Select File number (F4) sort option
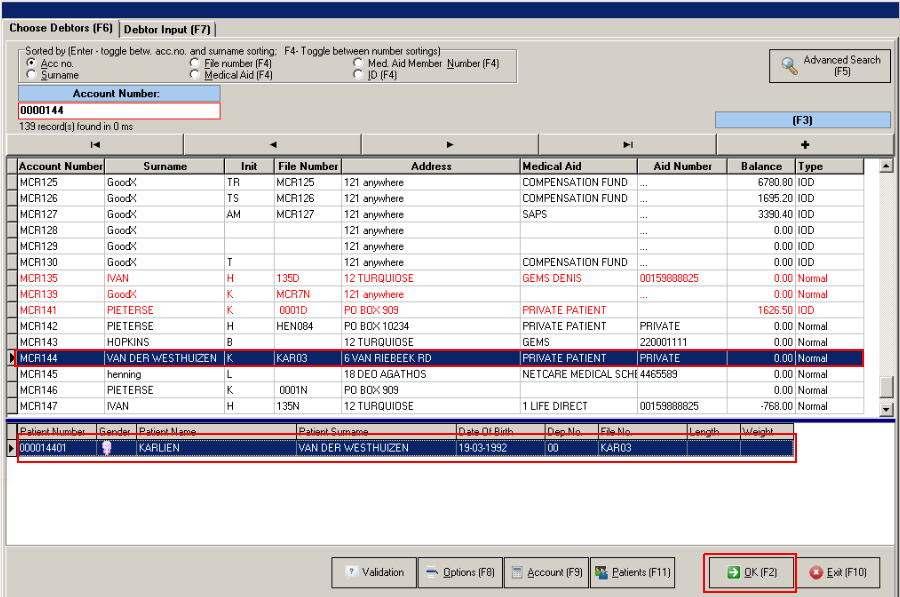 pyautogui.click(x=195, y=64)
